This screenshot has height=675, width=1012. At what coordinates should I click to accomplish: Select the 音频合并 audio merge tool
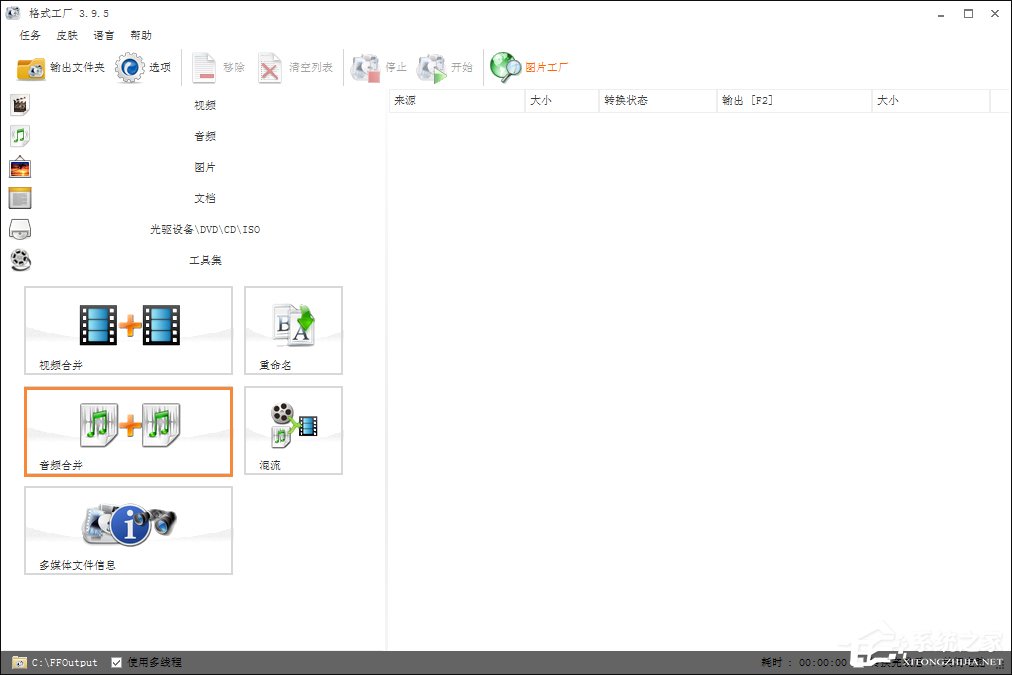pyautogui.click(x=129, y=431)
